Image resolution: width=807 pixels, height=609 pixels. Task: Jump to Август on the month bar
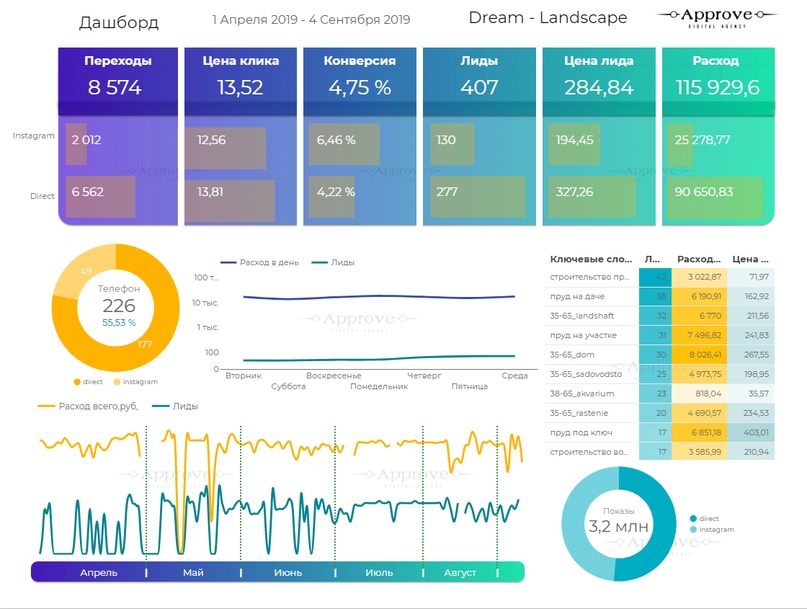(x=460, y=572)
